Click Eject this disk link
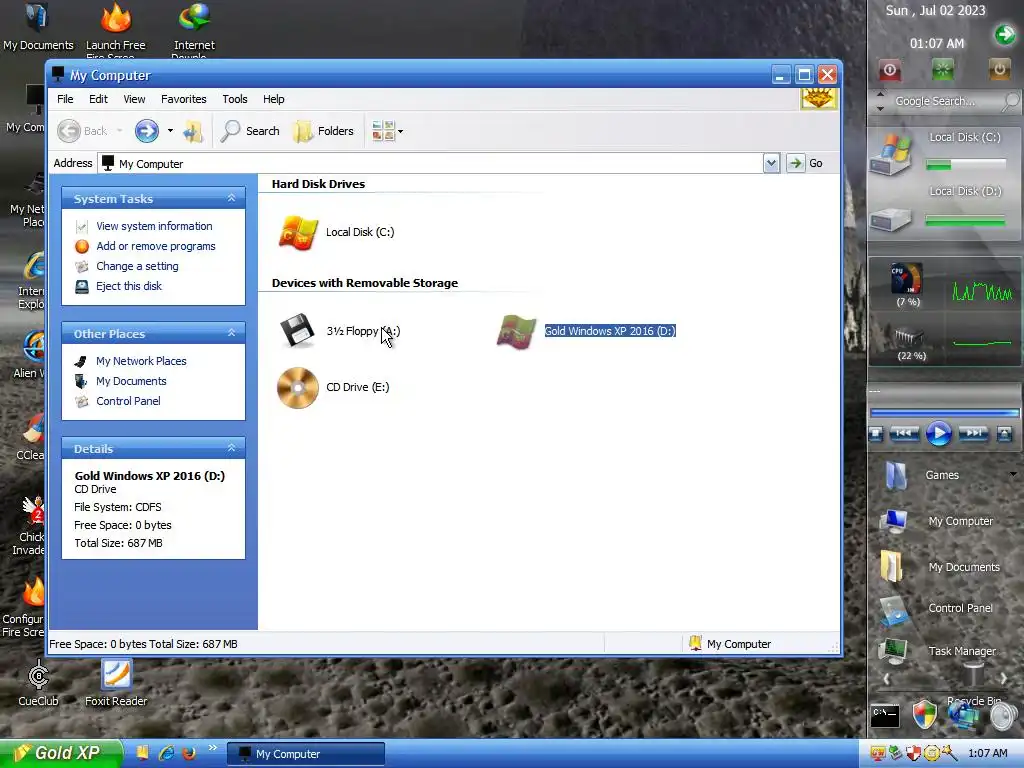The height and width of the screenshot is (768, 1024). 129,286
